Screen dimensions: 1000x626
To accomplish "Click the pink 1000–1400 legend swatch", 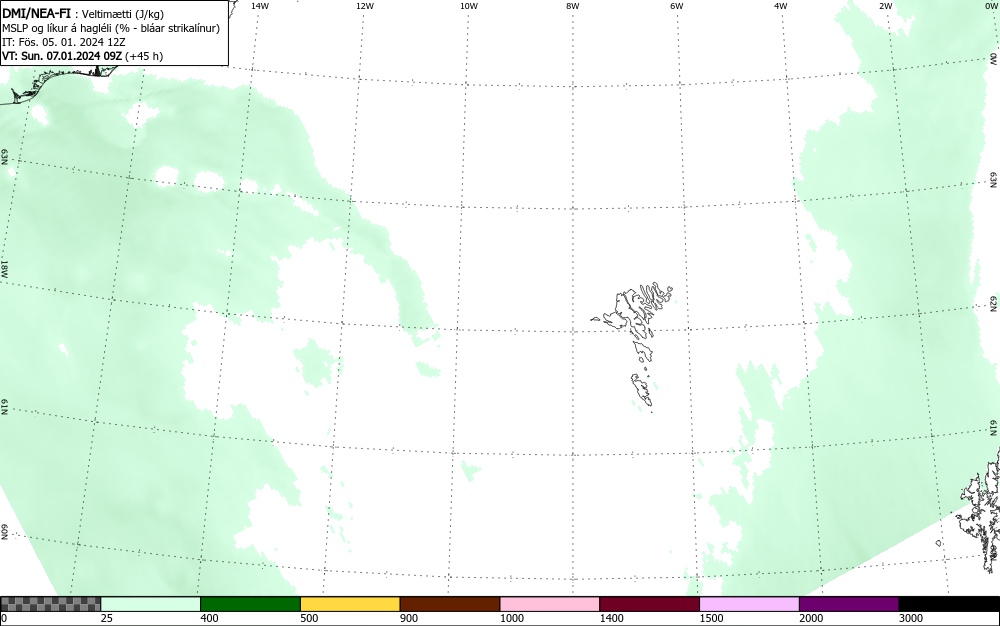I will pyautogui.click(x=550, y=604).
